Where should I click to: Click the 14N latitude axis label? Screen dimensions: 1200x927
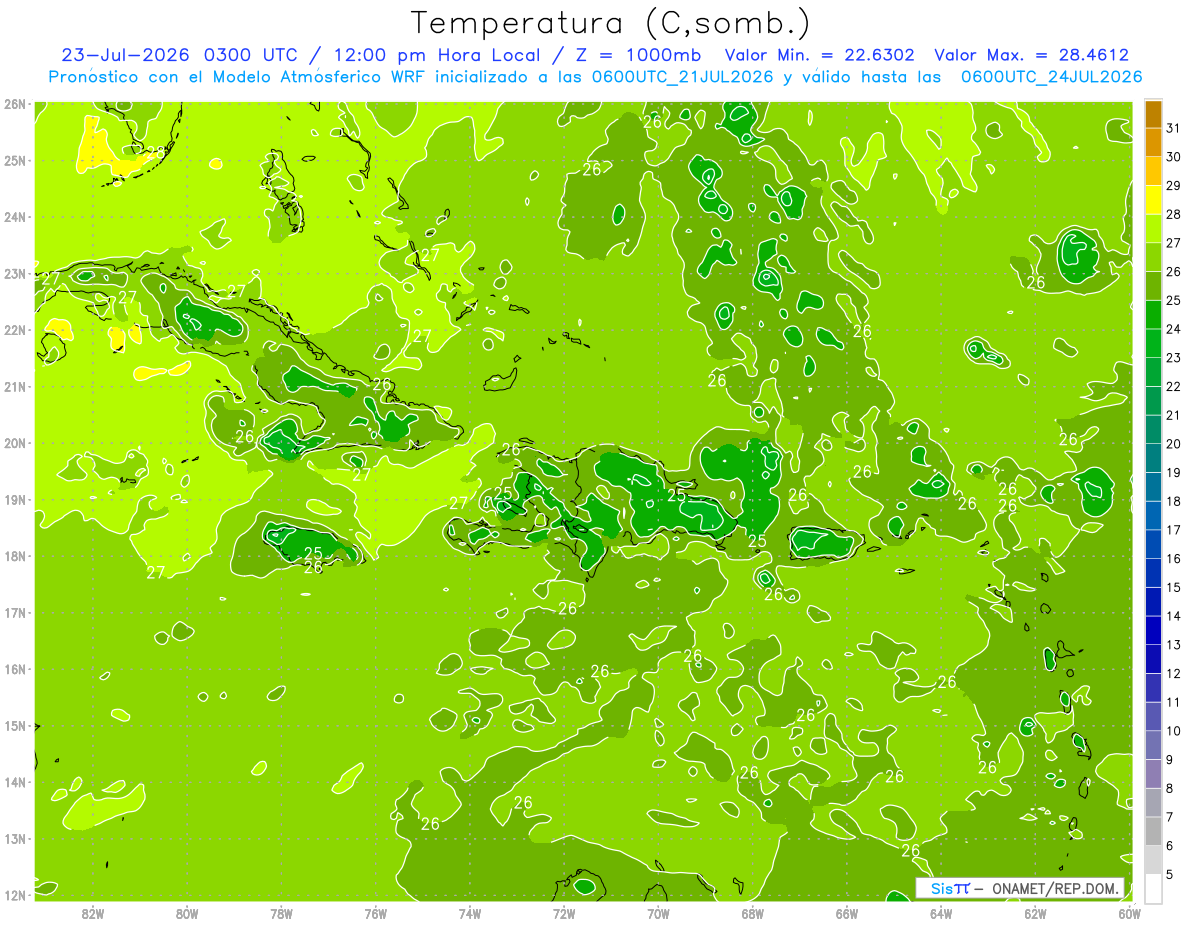pyautogui.click(x=14, y=782)
